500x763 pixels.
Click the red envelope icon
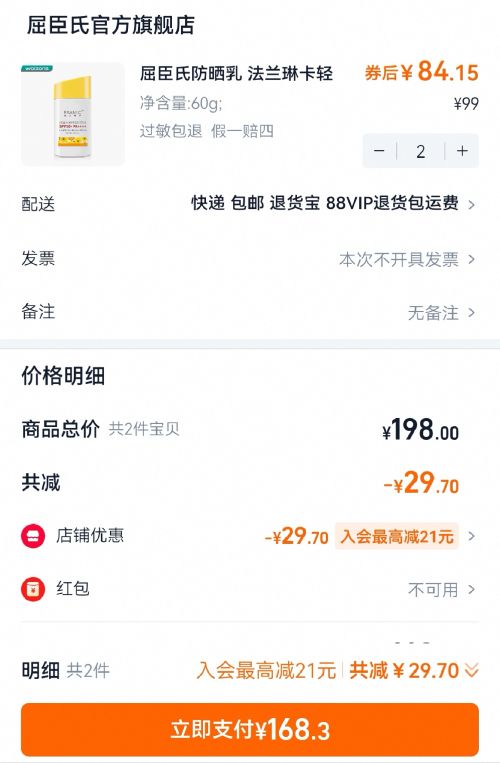click(x=33, y=589)
